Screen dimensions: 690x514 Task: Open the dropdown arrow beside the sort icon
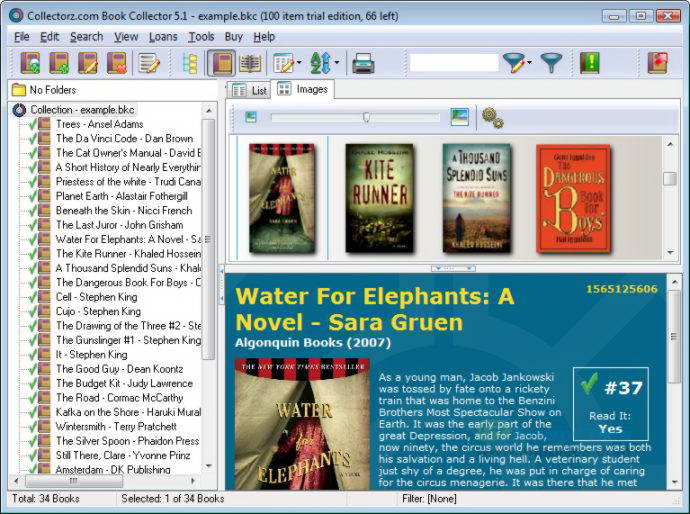pyautogui.click(x=337, y=62)
